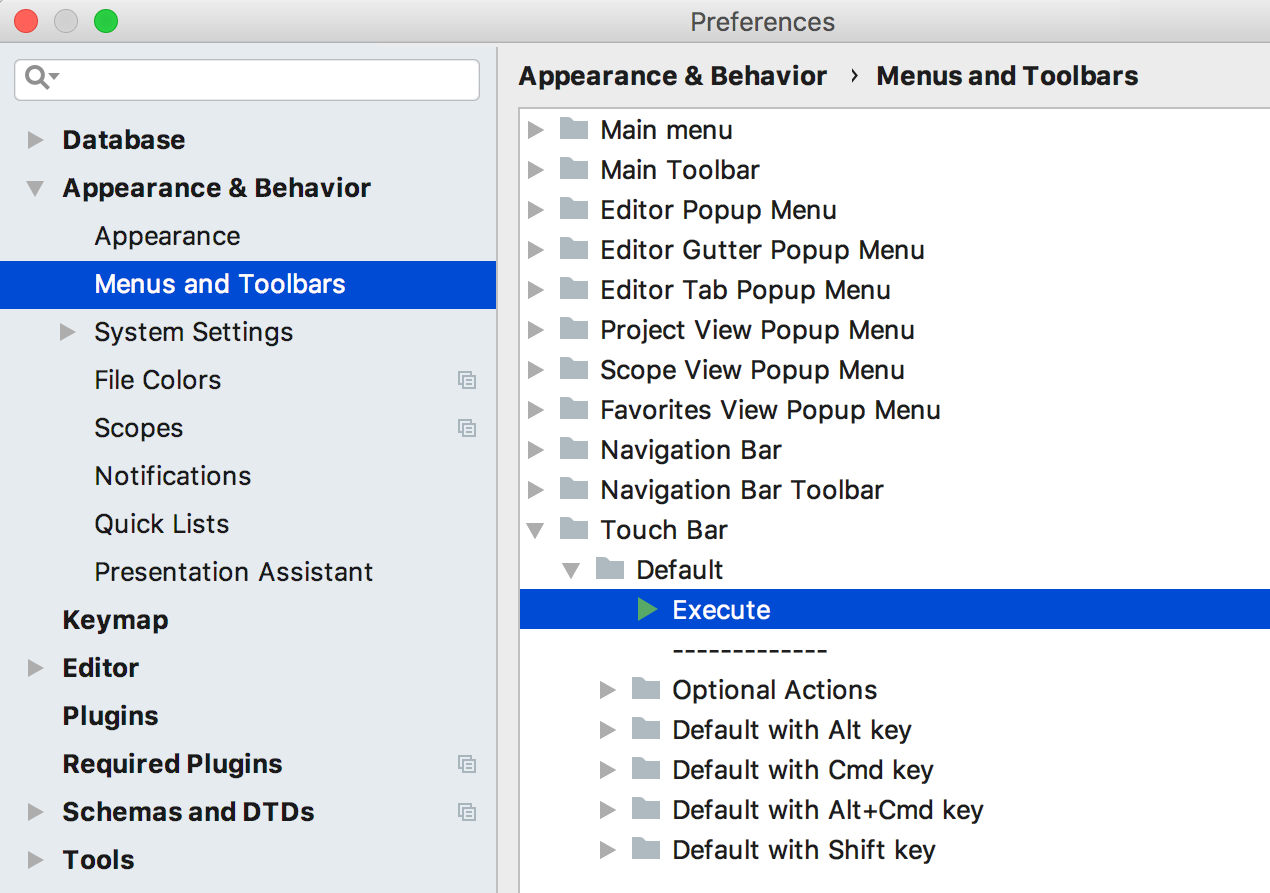This screenshot has width=1270, height=893.
Task: Click the Schemas and DTDs project icon
Action: coord(467,812)
